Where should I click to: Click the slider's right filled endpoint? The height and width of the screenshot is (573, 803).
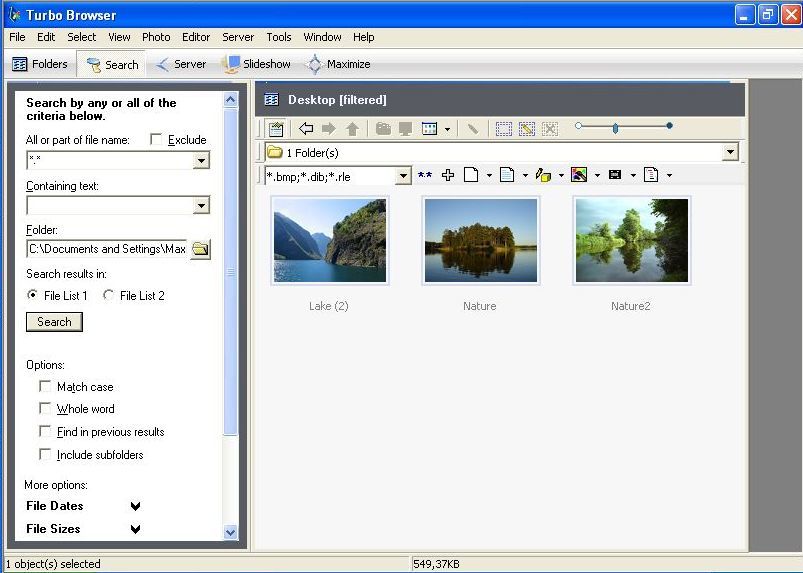(x=669, y=125)
